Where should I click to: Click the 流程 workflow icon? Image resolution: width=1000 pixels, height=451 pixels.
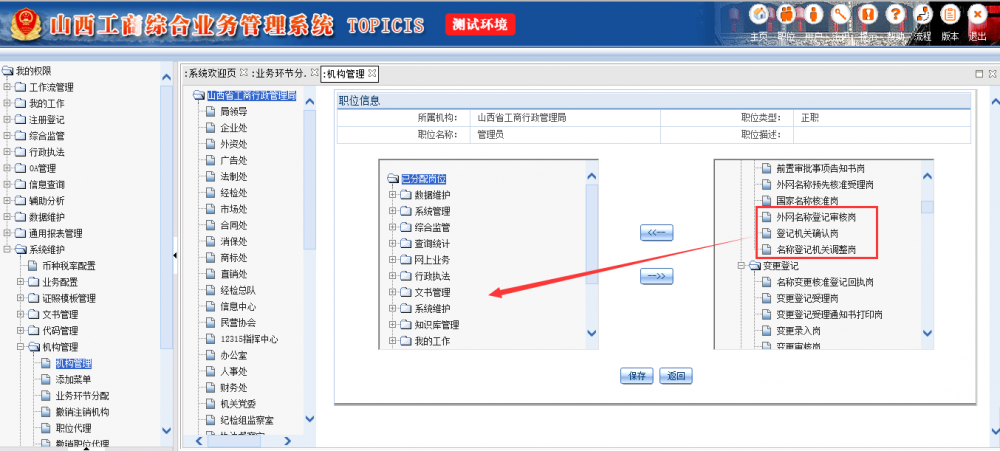(923, 15)
